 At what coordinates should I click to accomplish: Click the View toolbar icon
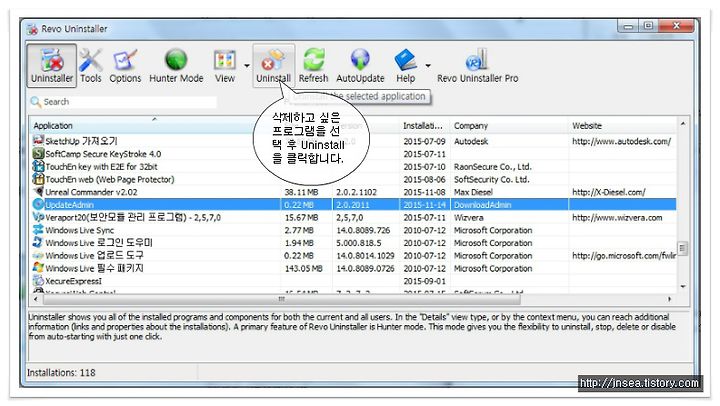[225, 65]
